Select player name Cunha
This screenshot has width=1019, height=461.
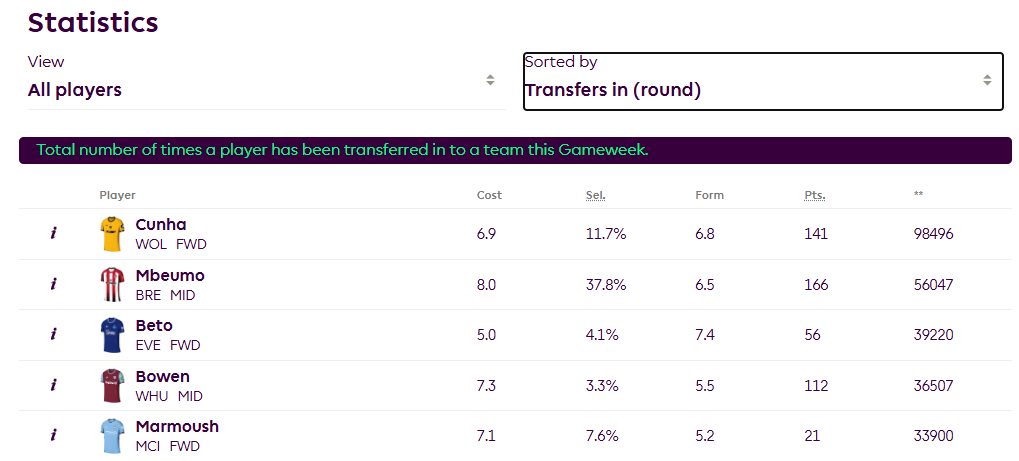pos(161,225)
